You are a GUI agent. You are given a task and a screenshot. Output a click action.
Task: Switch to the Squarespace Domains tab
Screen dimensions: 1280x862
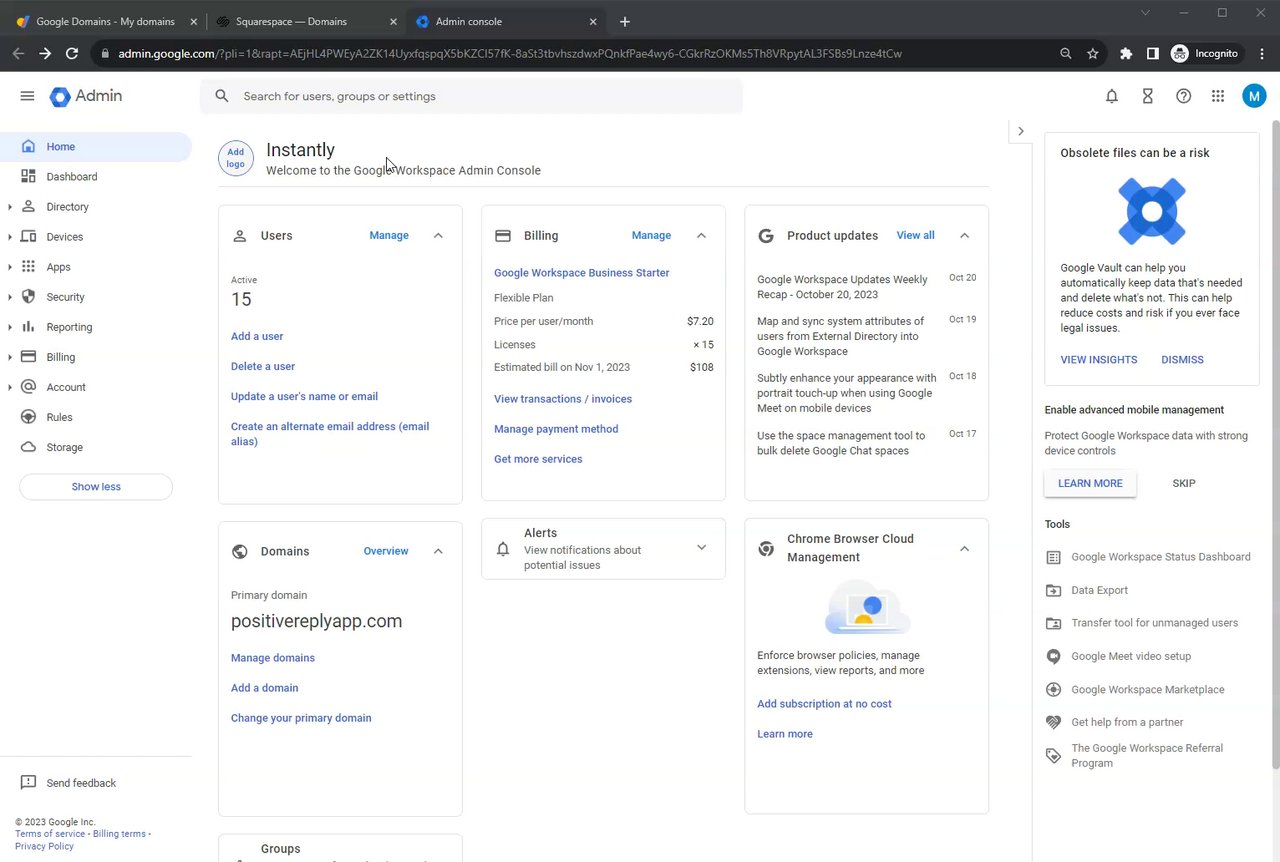click(291, 21)
